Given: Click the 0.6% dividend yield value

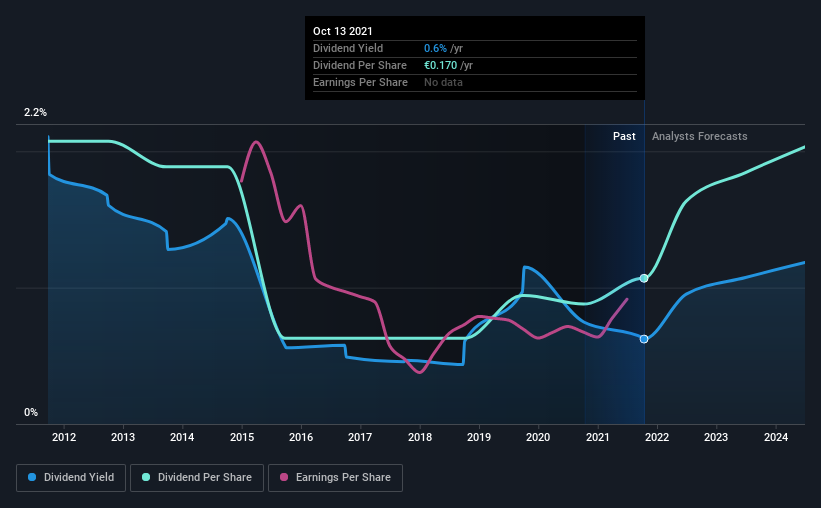Looking at the screenshot, I should [435, 48].
